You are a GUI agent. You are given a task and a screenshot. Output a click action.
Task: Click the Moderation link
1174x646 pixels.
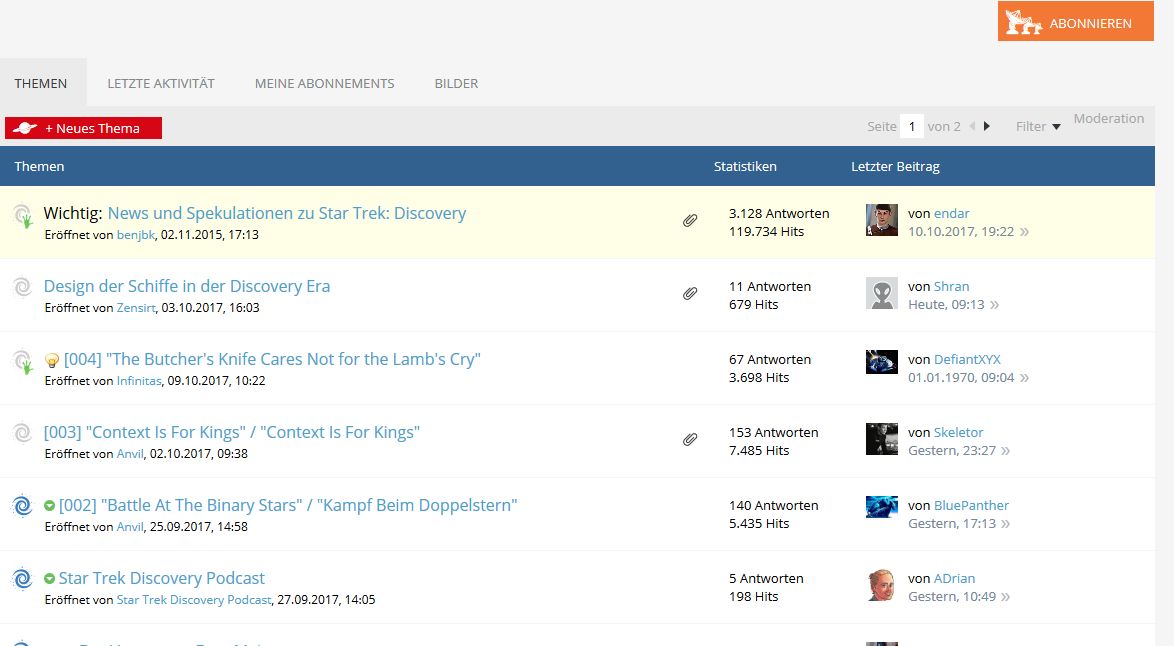point(1108,118)
